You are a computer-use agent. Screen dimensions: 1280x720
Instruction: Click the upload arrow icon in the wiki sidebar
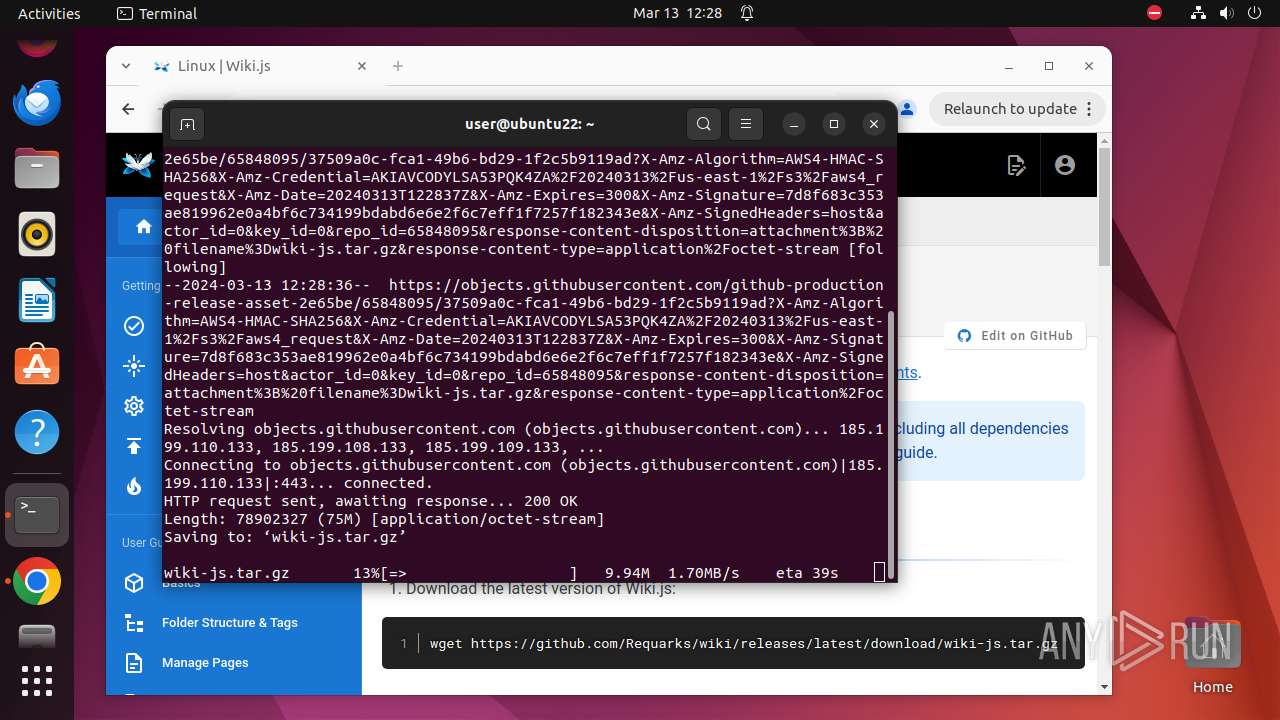tap(134, 446)
